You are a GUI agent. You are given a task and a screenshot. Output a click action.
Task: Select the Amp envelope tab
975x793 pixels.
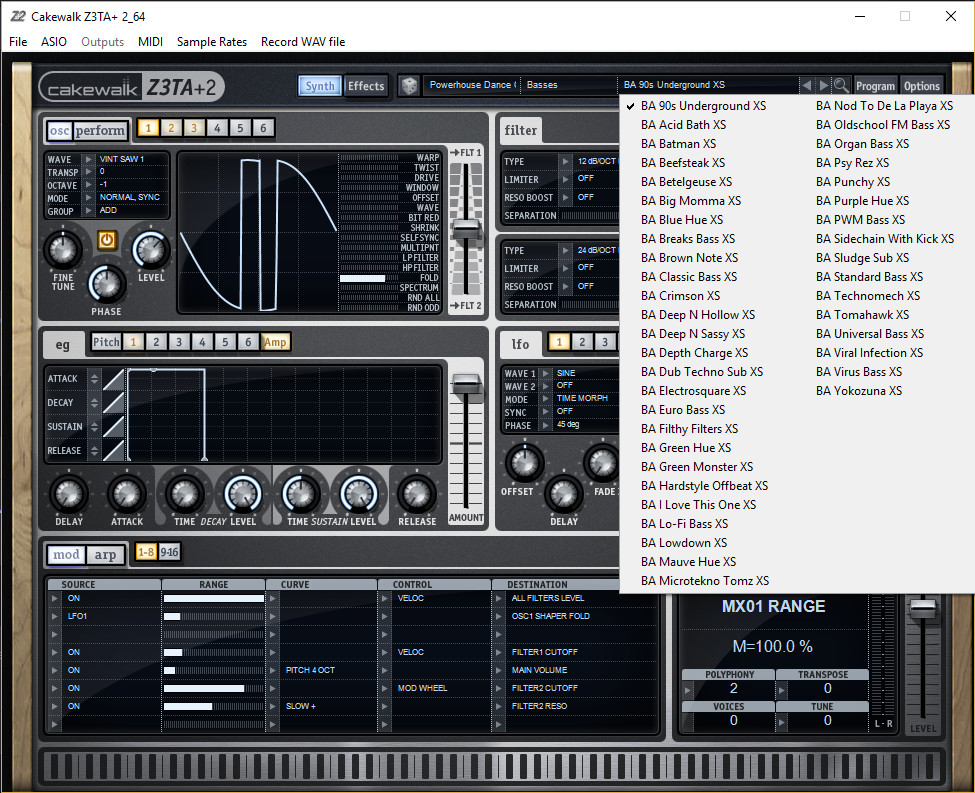(x=275, y=341)
